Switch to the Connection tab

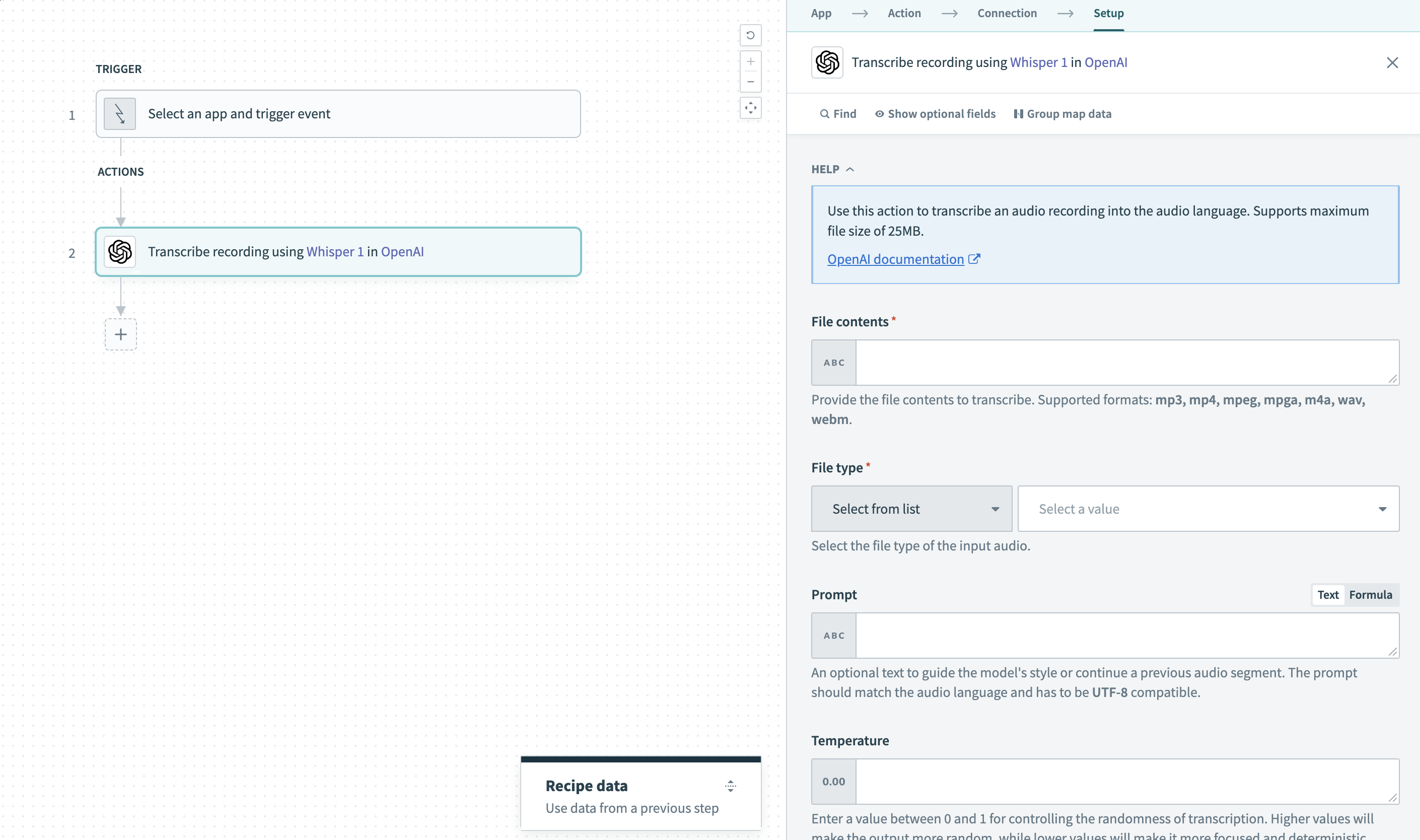[1007, 13]
